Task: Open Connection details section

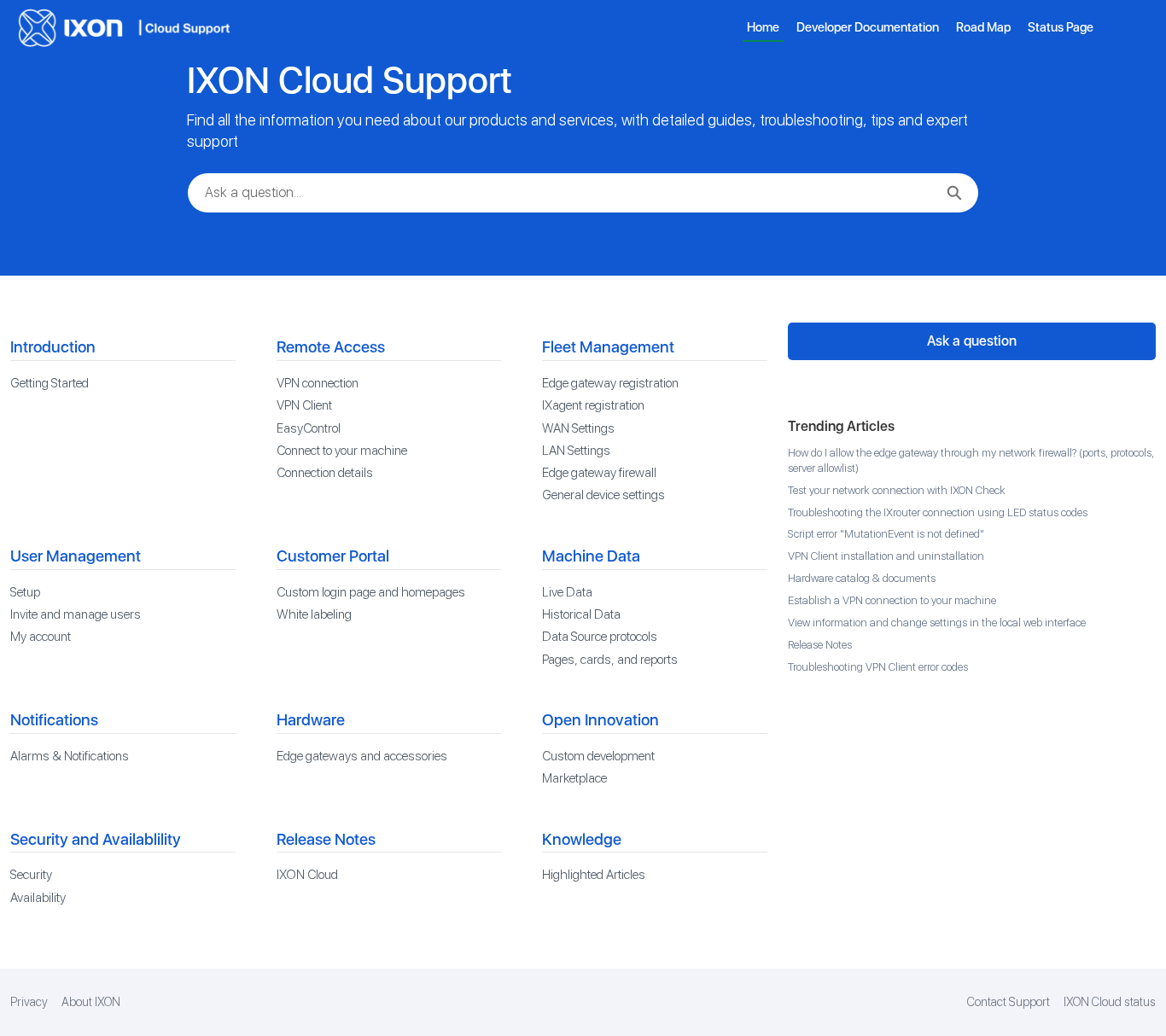Action: coord(324,473)
